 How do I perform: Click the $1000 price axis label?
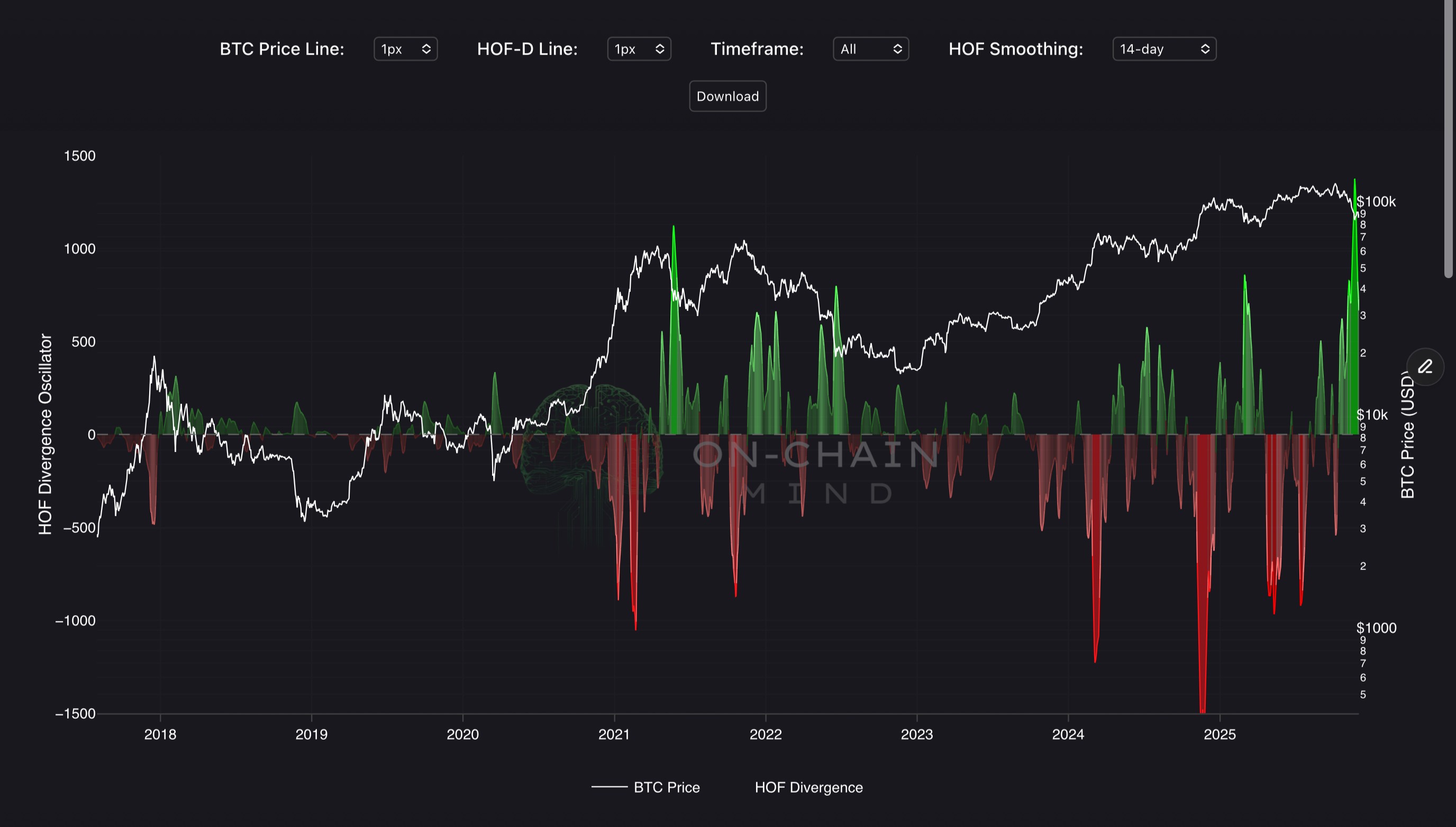[1376, 628]
